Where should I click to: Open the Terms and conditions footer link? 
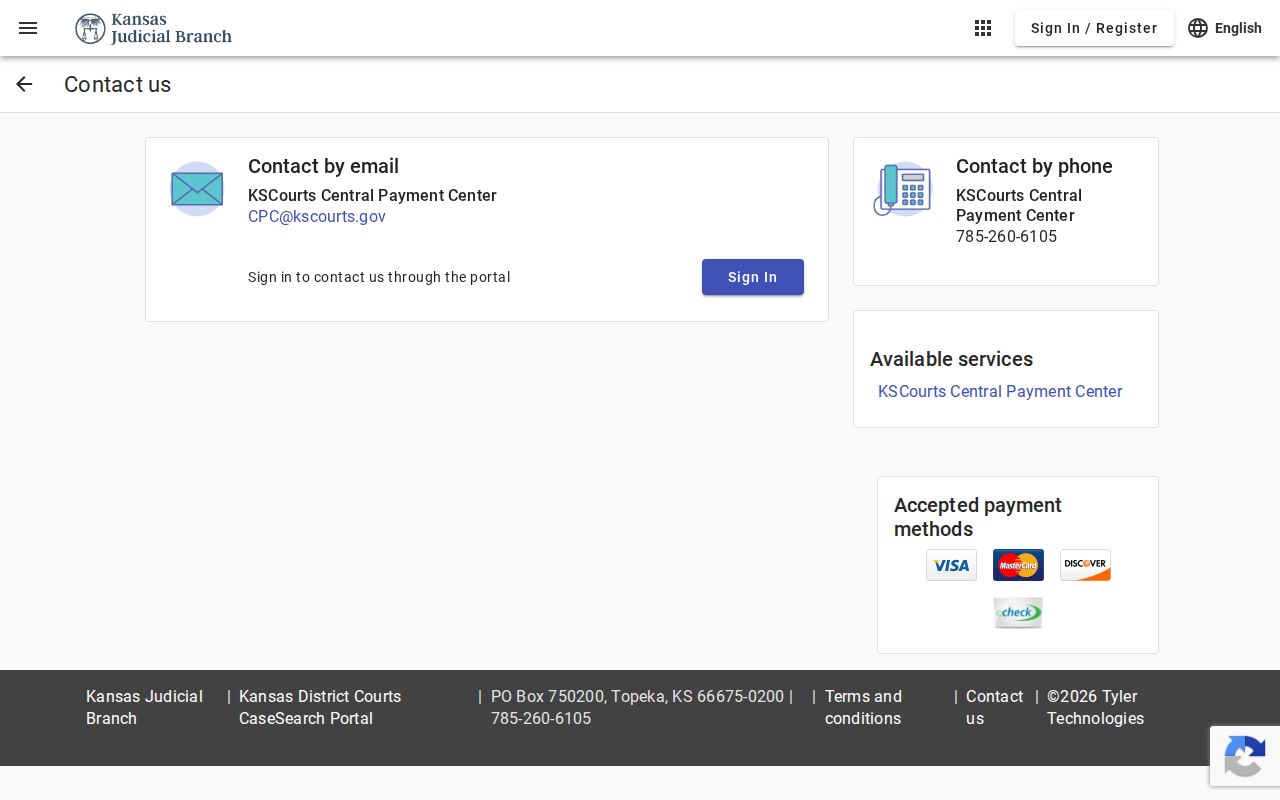(x=863, y=707)
